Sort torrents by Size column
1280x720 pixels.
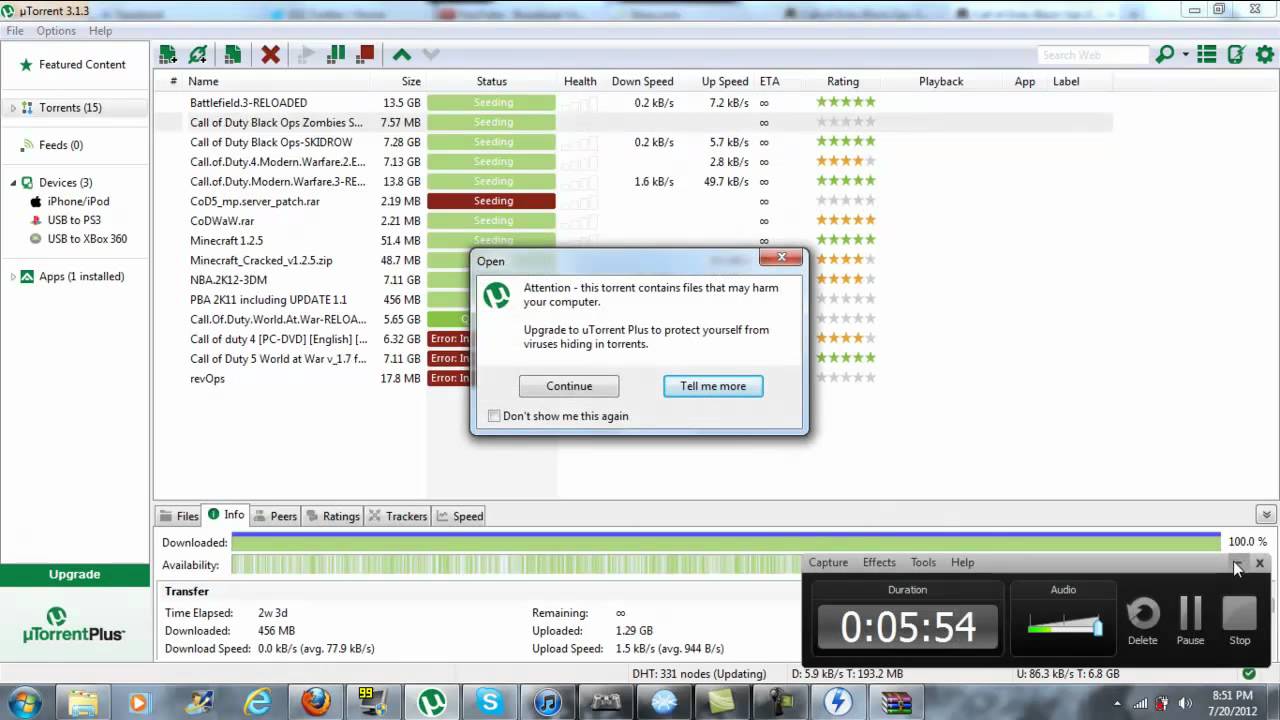click(411, 82)
